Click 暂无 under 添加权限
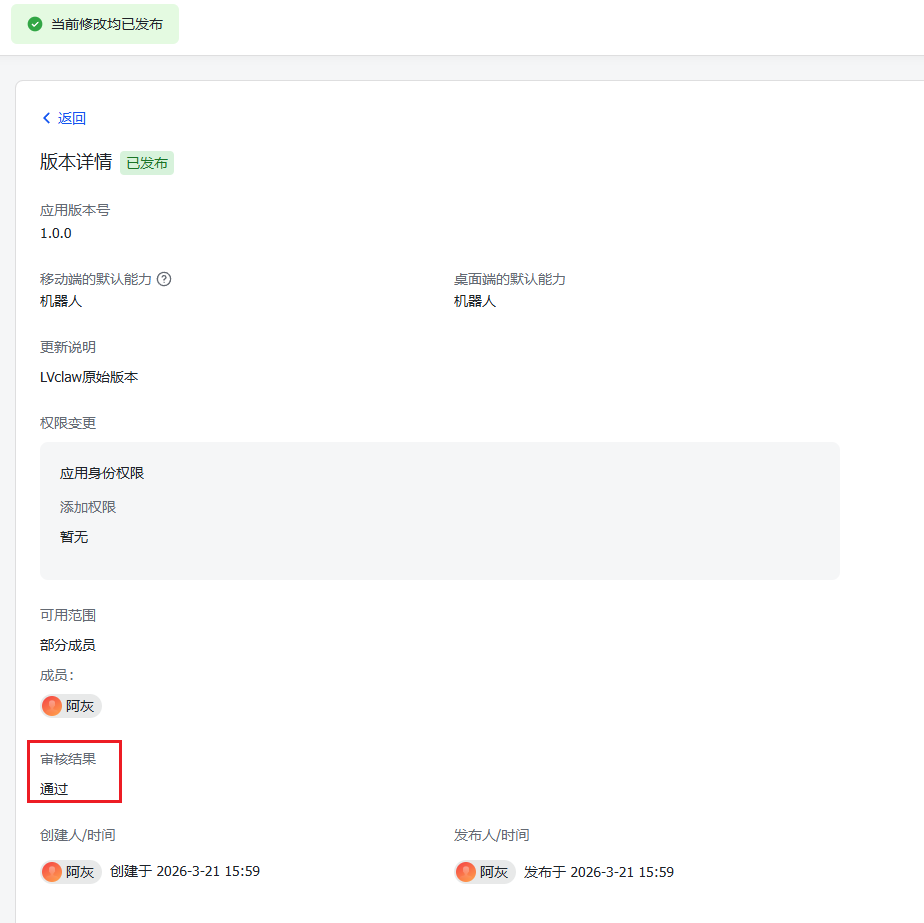The width and height of the screenshot is (924, 923). click(74, 537)
